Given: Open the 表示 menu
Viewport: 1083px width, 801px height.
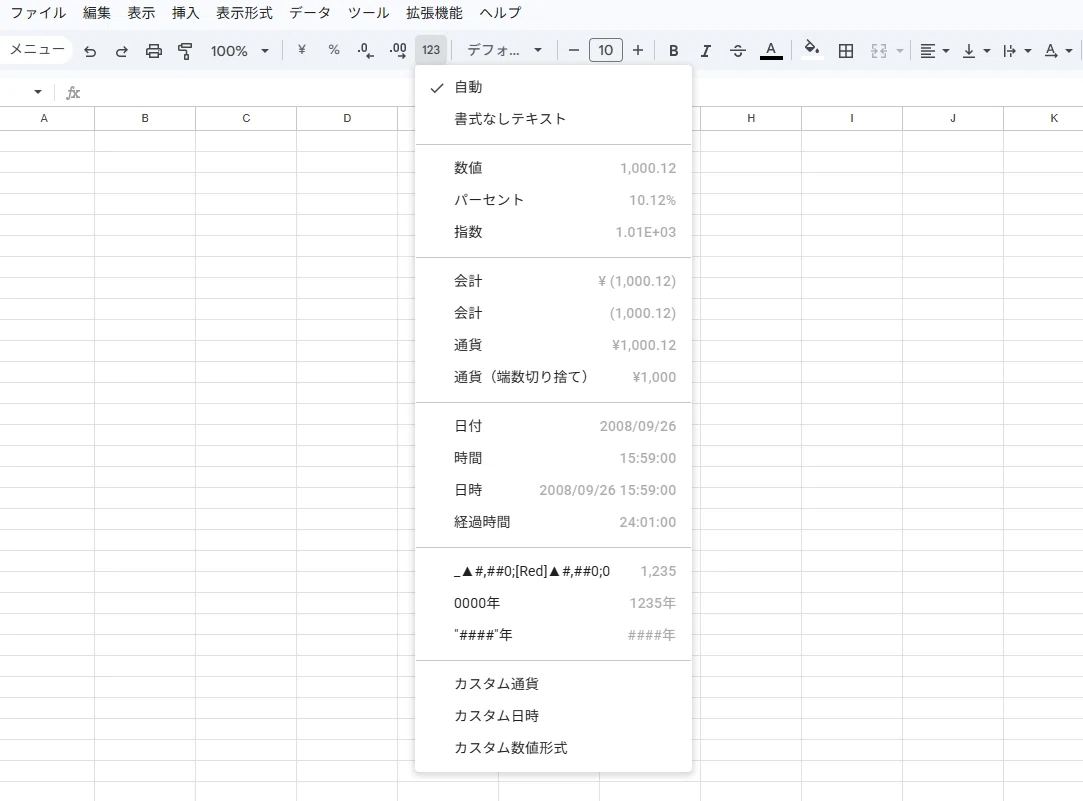Looking at the screenshot, I should pyautogui.click(x=141, y=13).
